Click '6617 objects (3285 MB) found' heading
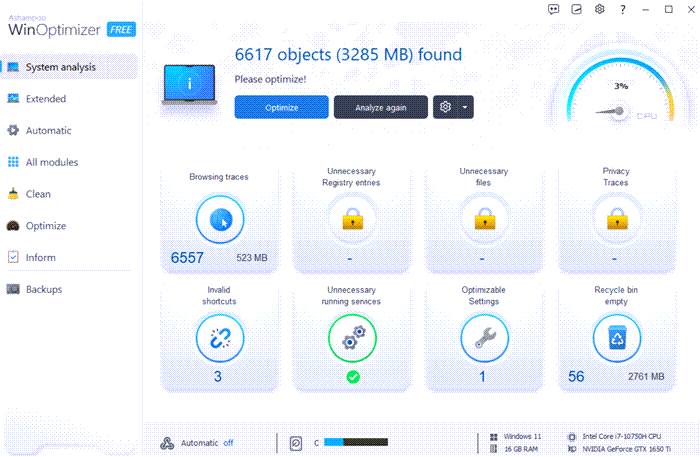 [x=348, y=54]
